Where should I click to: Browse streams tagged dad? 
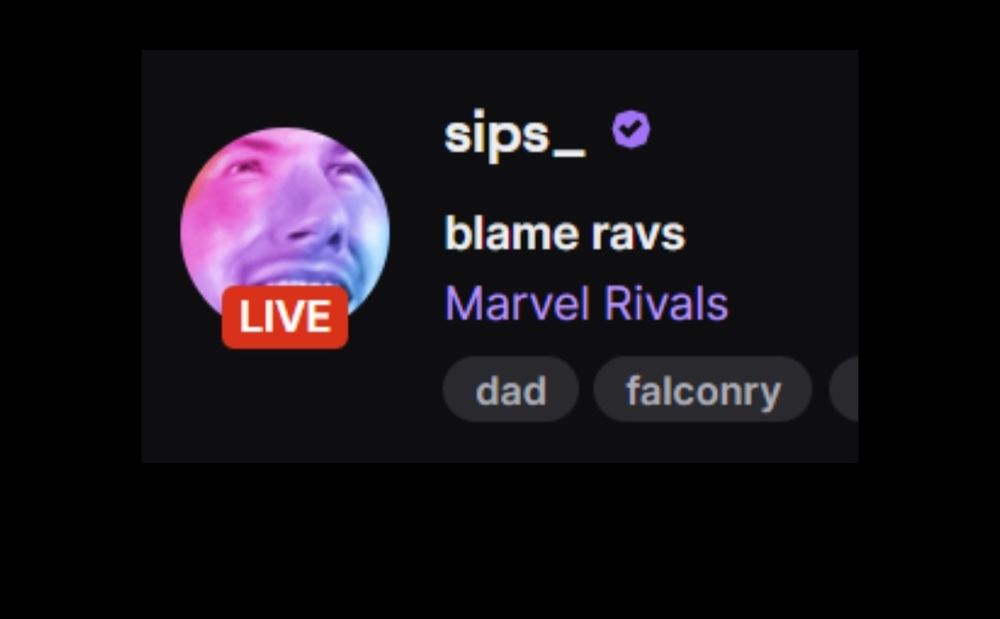point(511,390)
